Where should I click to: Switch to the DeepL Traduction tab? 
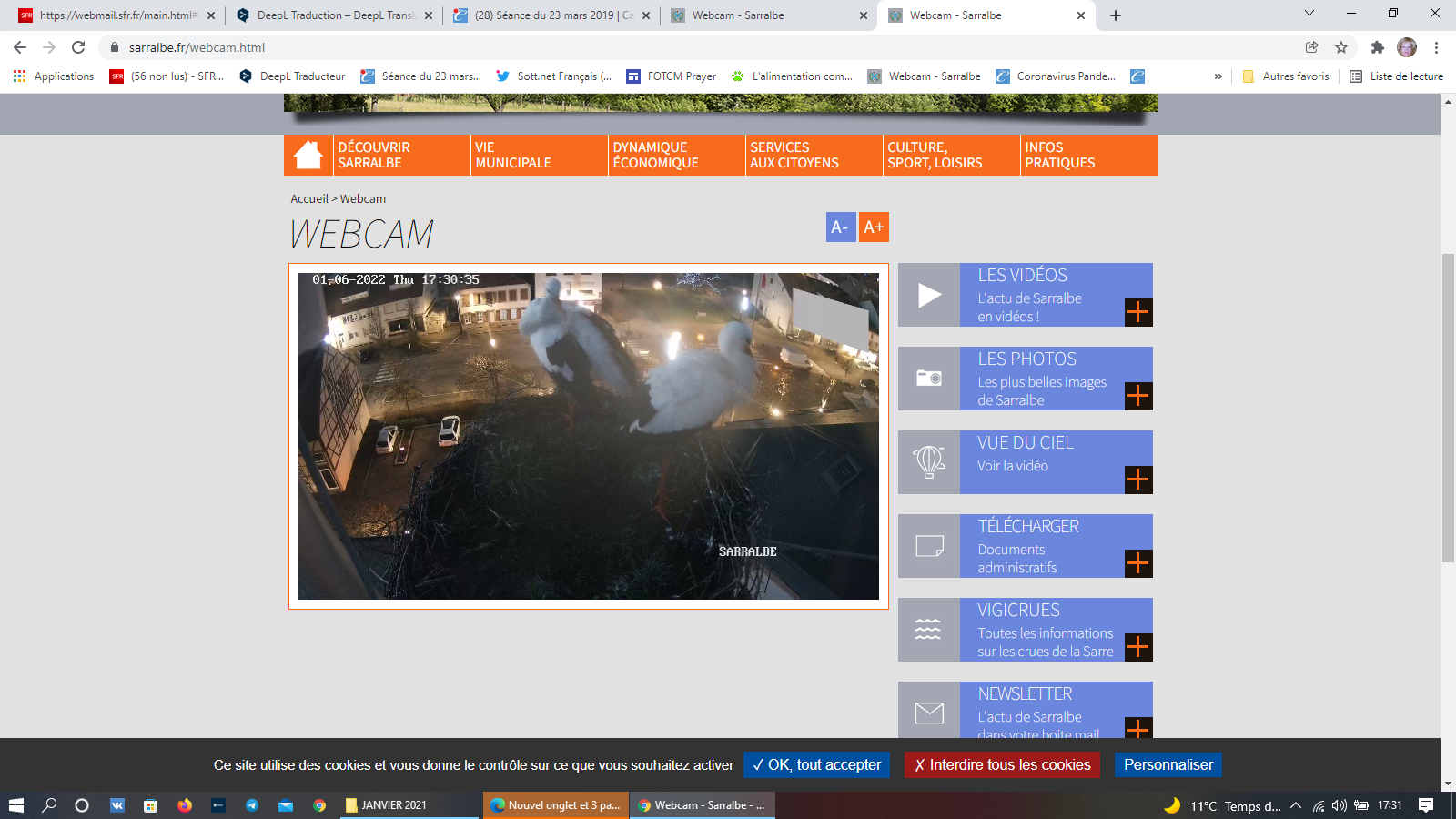click(334, 15)
